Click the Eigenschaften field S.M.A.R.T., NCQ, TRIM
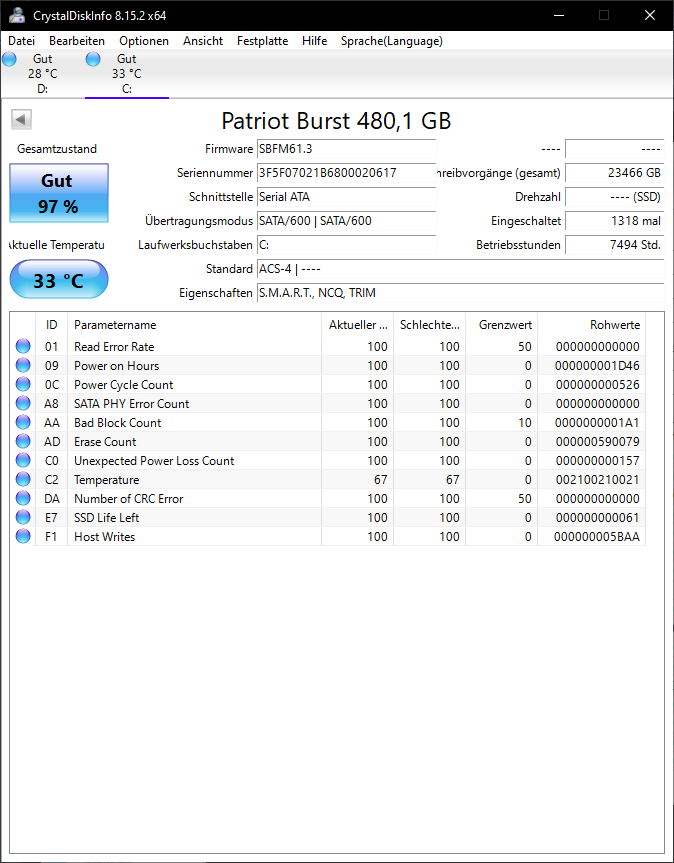Viewport: 674px width, 863px height. tap(461, 293)
